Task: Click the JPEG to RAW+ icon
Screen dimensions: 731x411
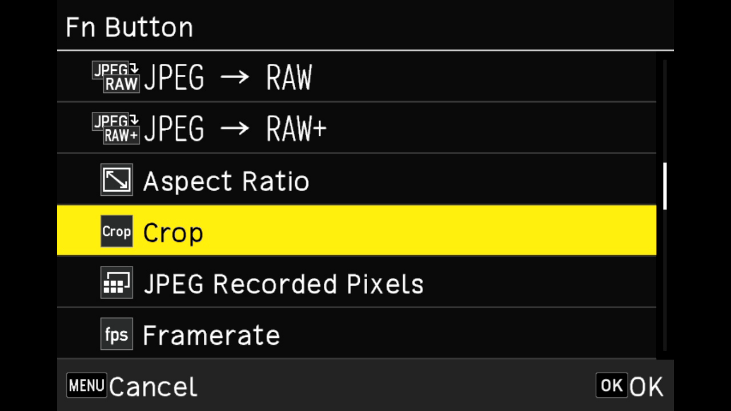Action: [116, 128]
